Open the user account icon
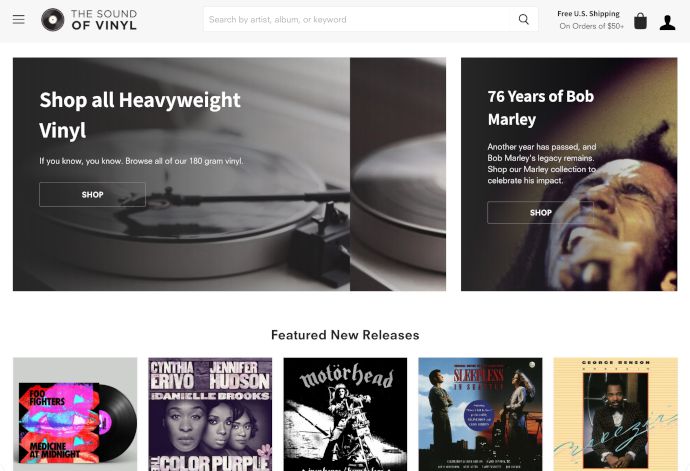Viewport: 690px width, 471px height. 667,22
